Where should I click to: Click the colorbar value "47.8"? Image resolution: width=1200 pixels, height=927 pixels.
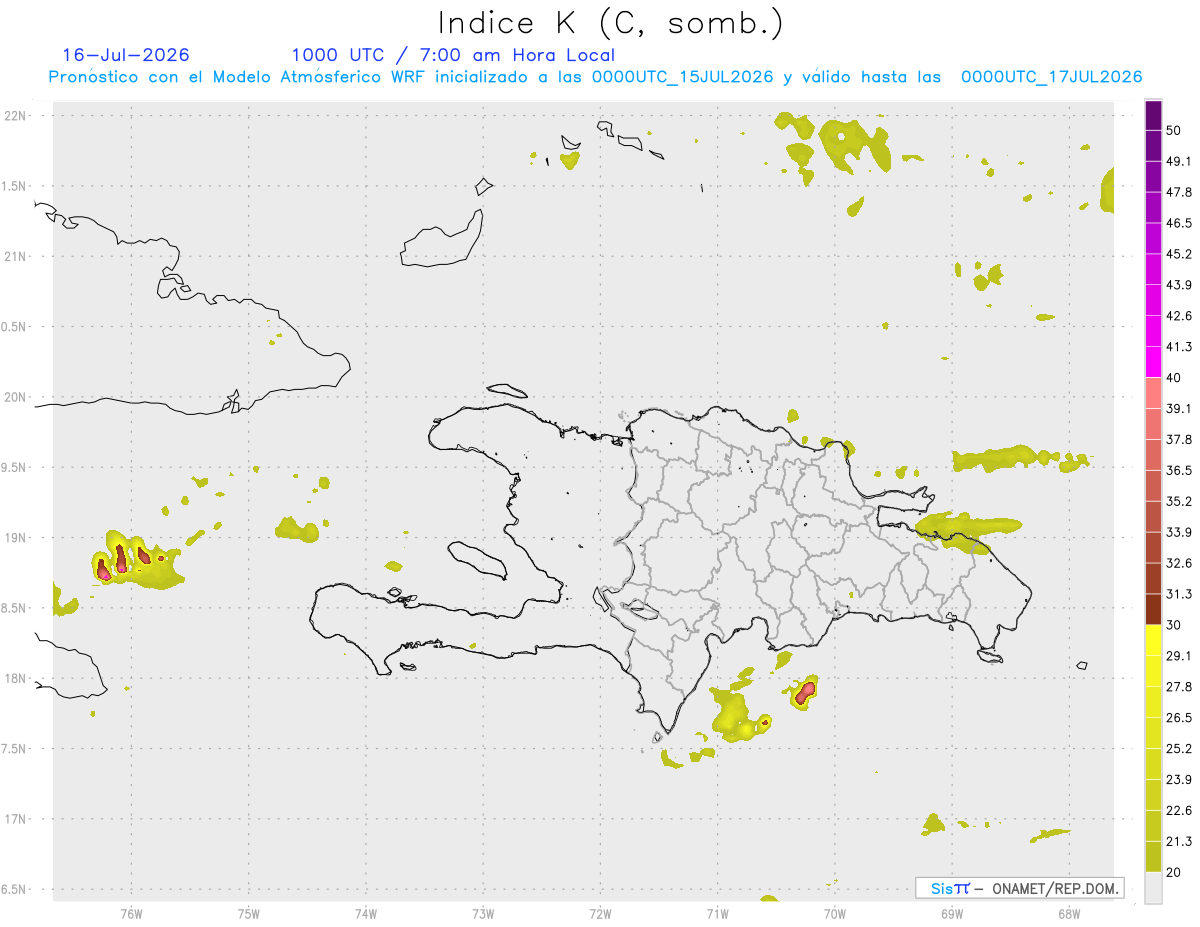coord(1179,192)
